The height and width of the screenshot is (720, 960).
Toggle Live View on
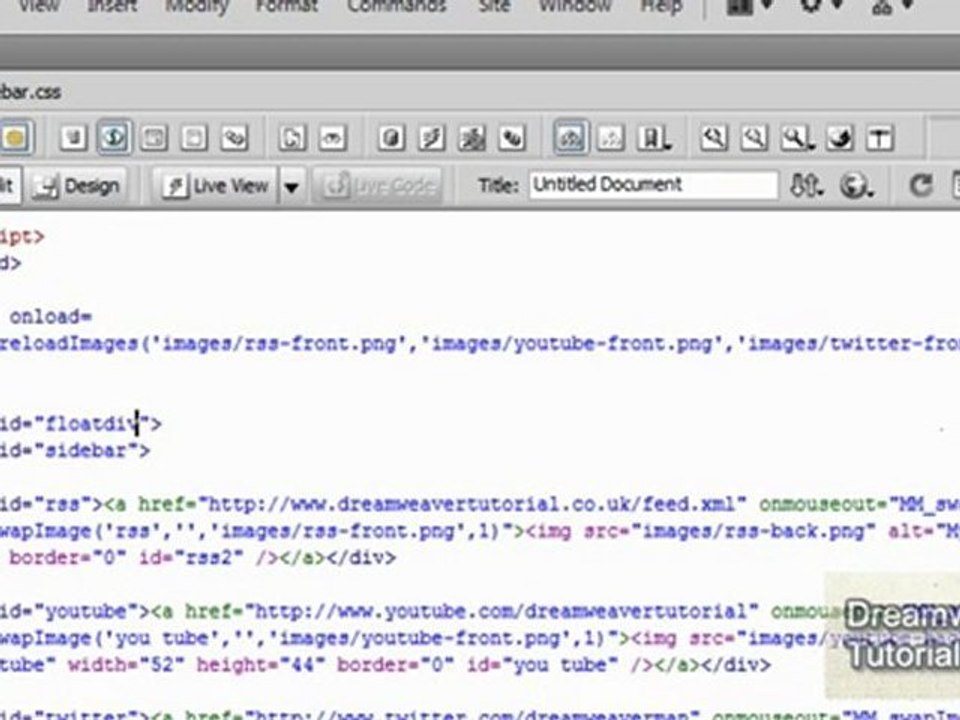point(217,186)
